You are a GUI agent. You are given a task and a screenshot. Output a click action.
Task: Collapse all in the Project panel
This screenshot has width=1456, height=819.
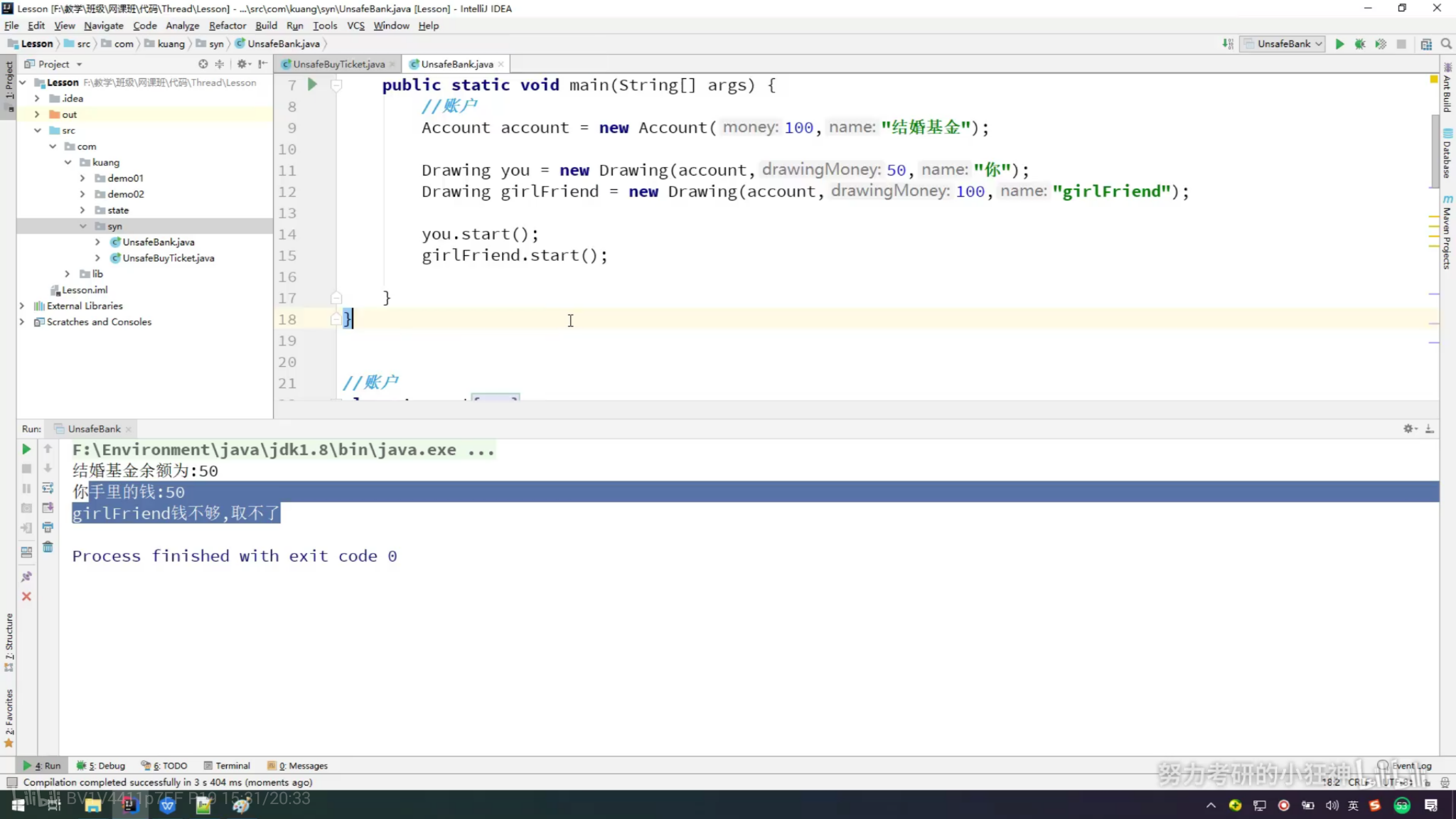coord(220,64)
